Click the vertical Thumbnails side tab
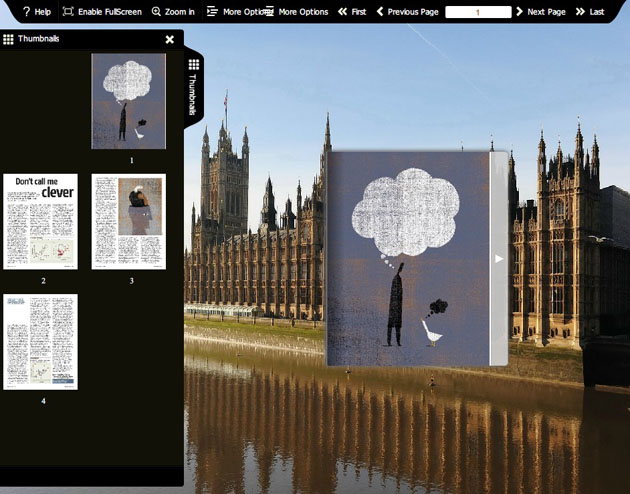 (x=193, y=87)
